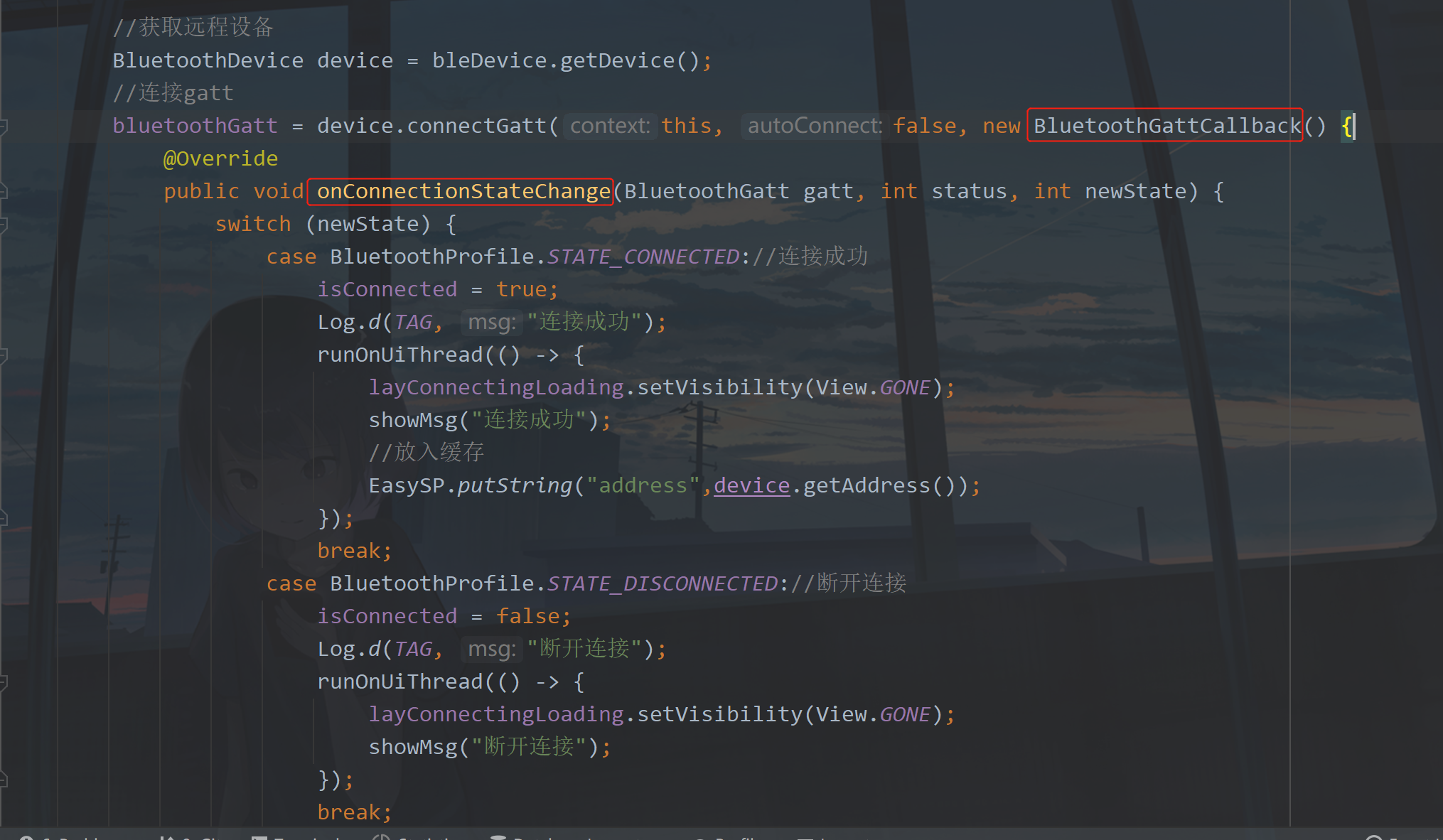Click Log.d in the 连接成功 log line
This screenshot has height=840, width=1443.
point(349,322)
